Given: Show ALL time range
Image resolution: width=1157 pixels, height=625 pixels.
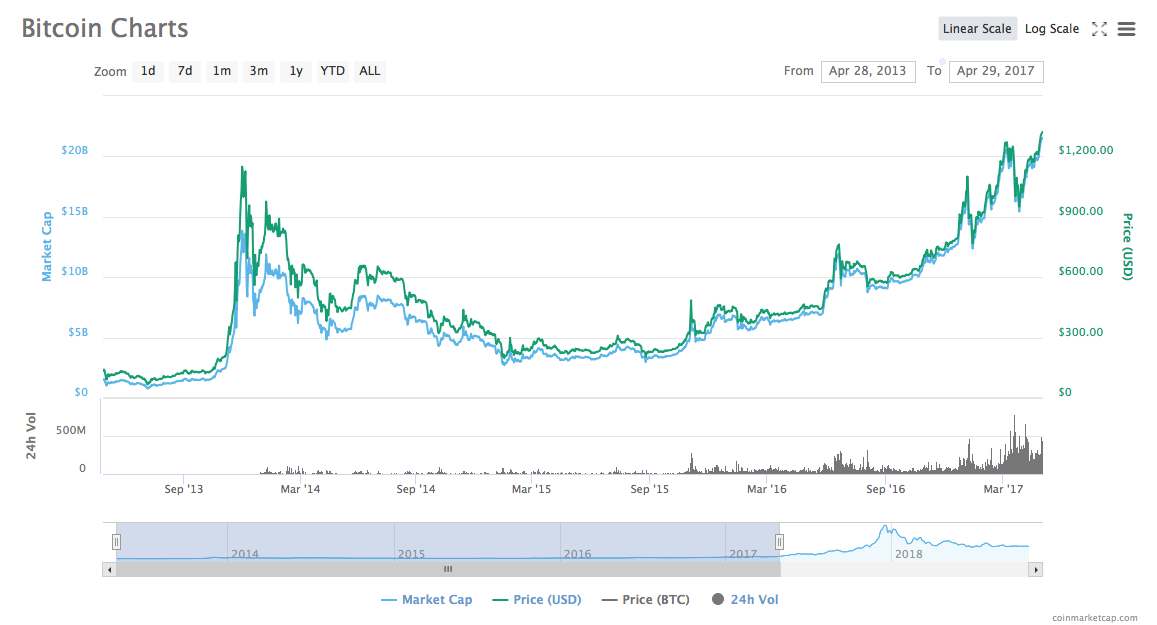Looking at the screenshot, I should click(x=369, y=71).
